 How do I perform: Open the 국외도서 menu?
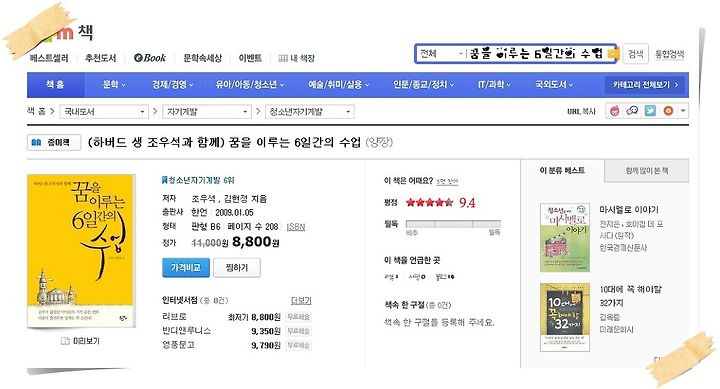point(554,85)
